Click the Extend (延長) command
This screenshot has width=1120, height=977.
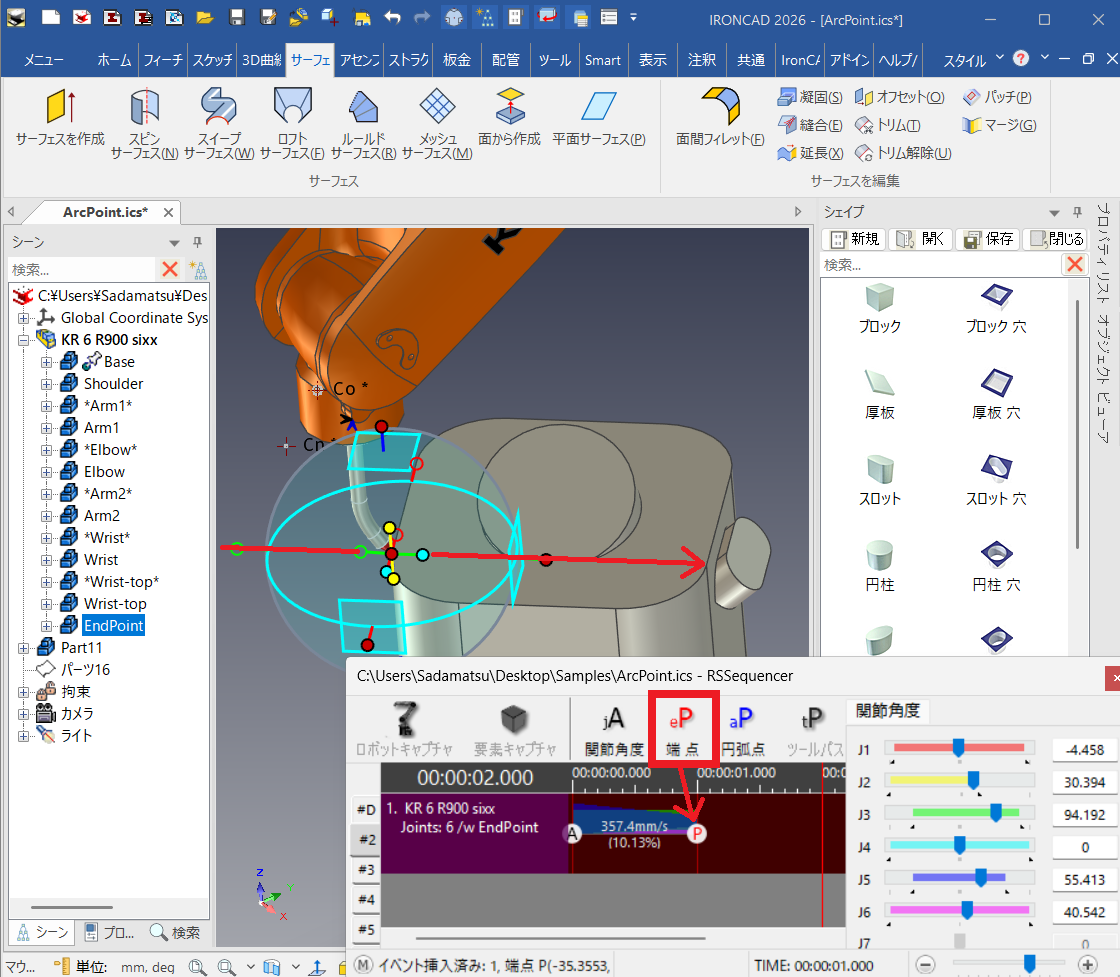tap(811, 153)
